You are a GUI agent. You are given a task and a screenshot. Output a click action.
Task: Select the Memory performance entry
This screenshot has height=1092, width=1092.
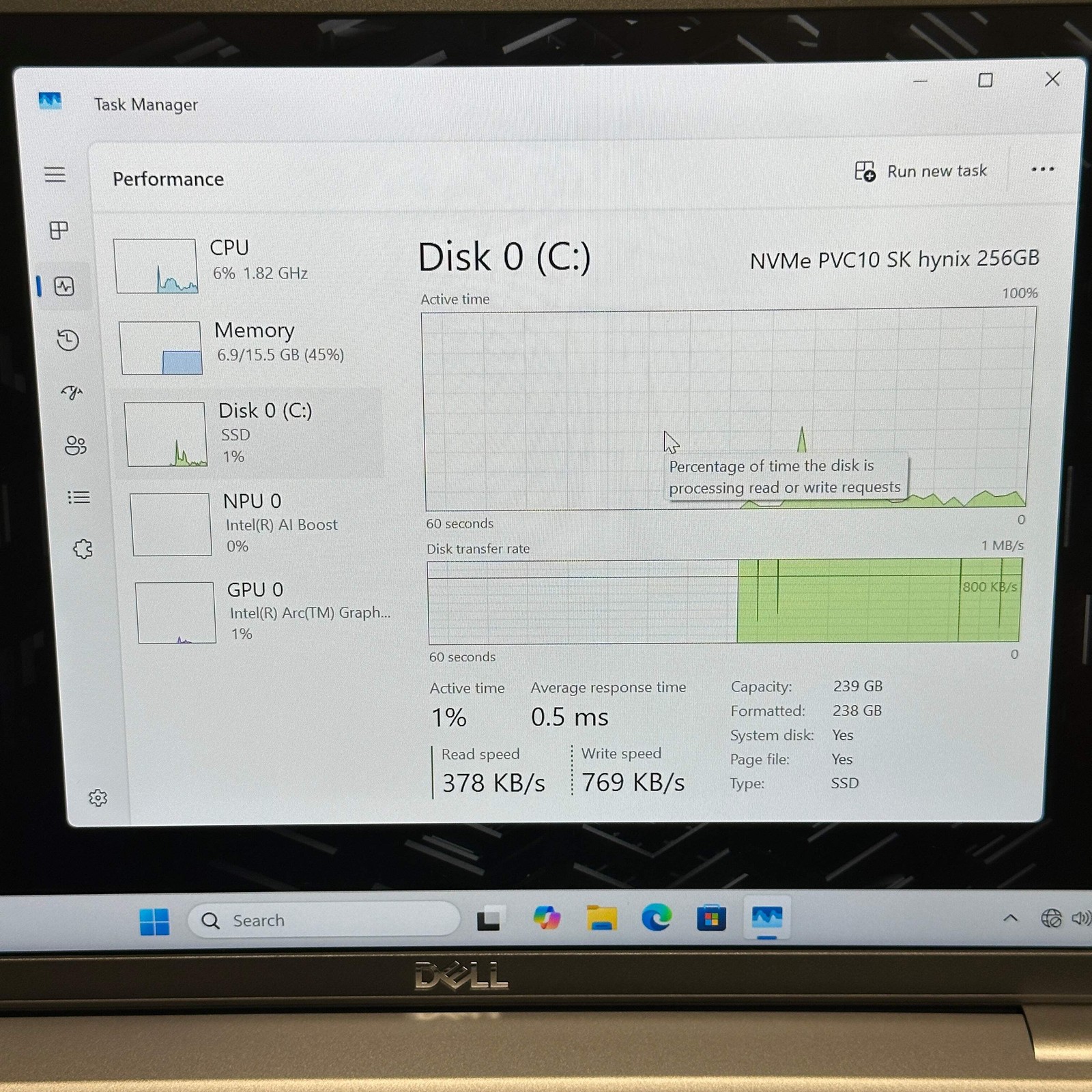point(248,347)
